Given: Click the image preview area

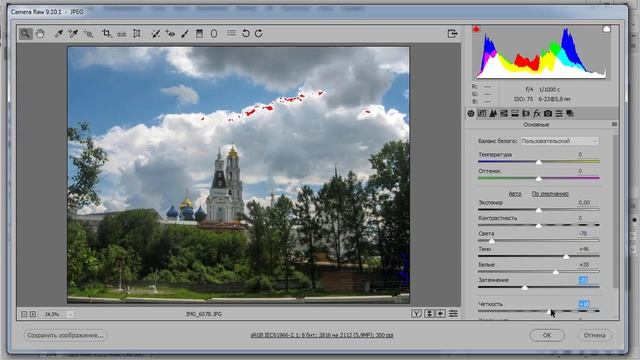Looking at the screenshot, I should 238,175.
